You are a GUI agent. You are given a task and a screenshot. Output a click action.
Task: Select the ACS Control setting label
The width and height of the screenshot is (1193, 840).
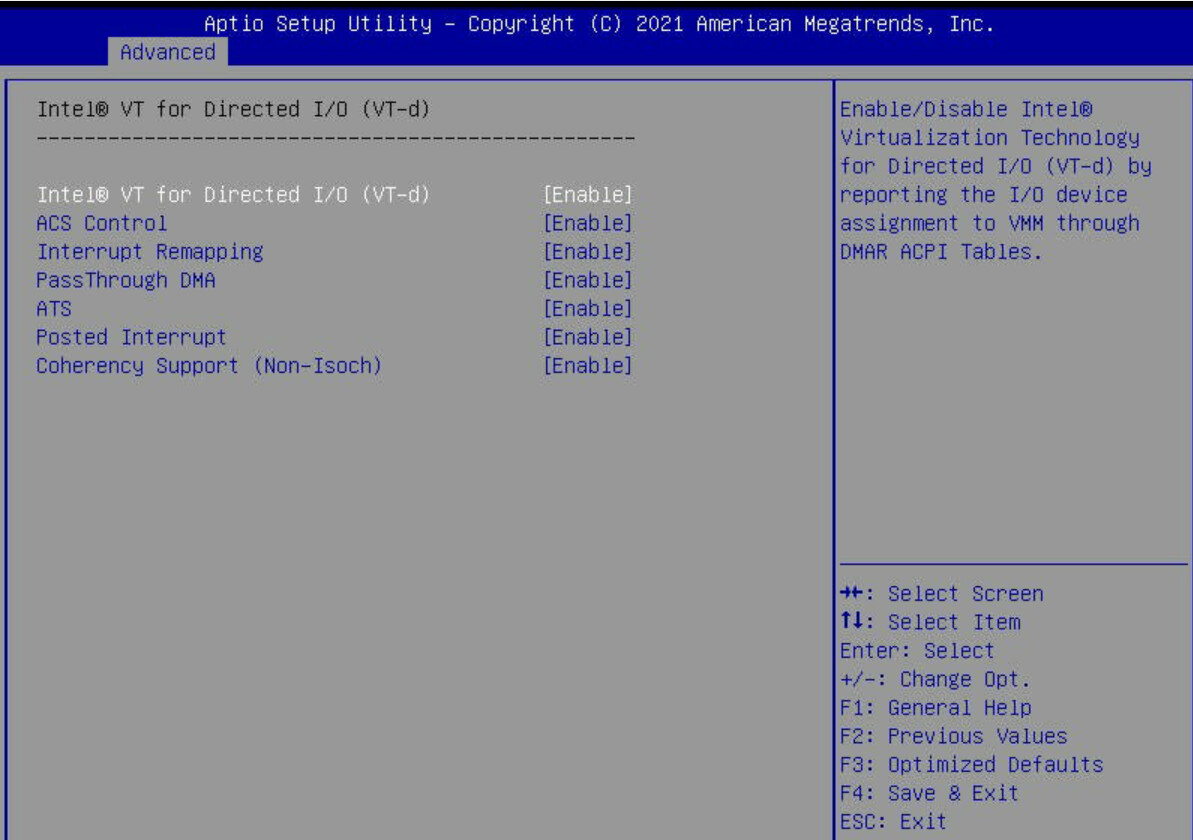pos(101,223)
